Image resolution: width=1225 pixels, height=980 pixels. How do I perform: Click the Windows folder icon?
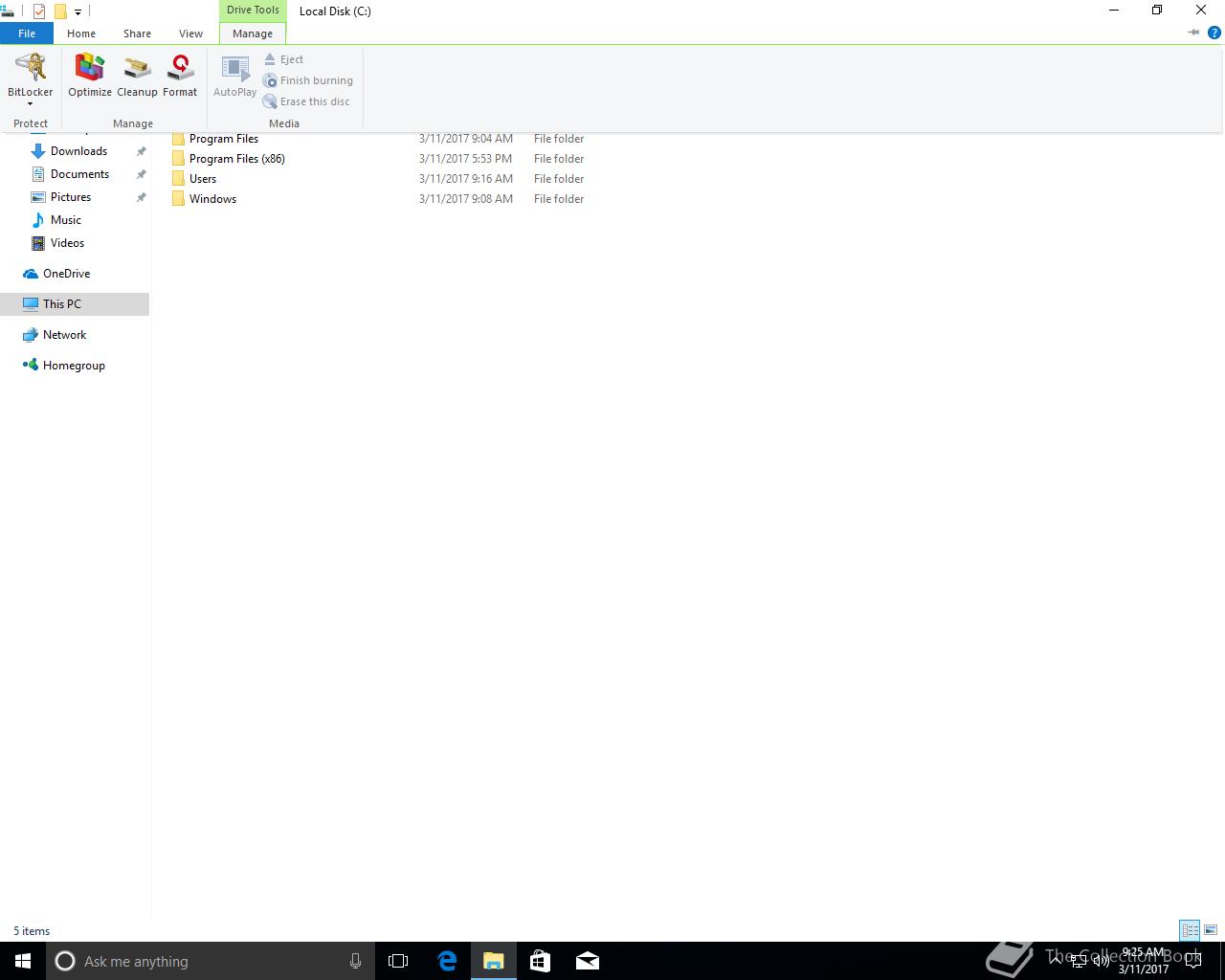[178, 199]
